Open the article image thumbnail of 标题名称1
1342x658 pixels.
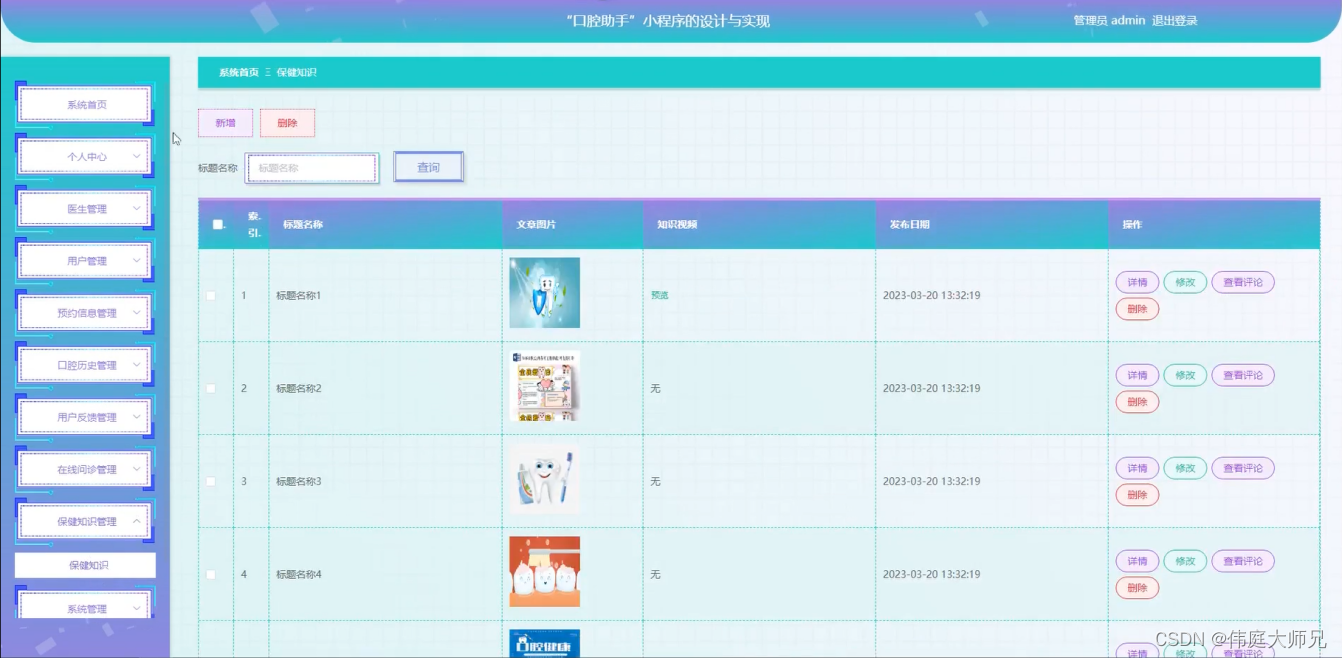point(544,293)
